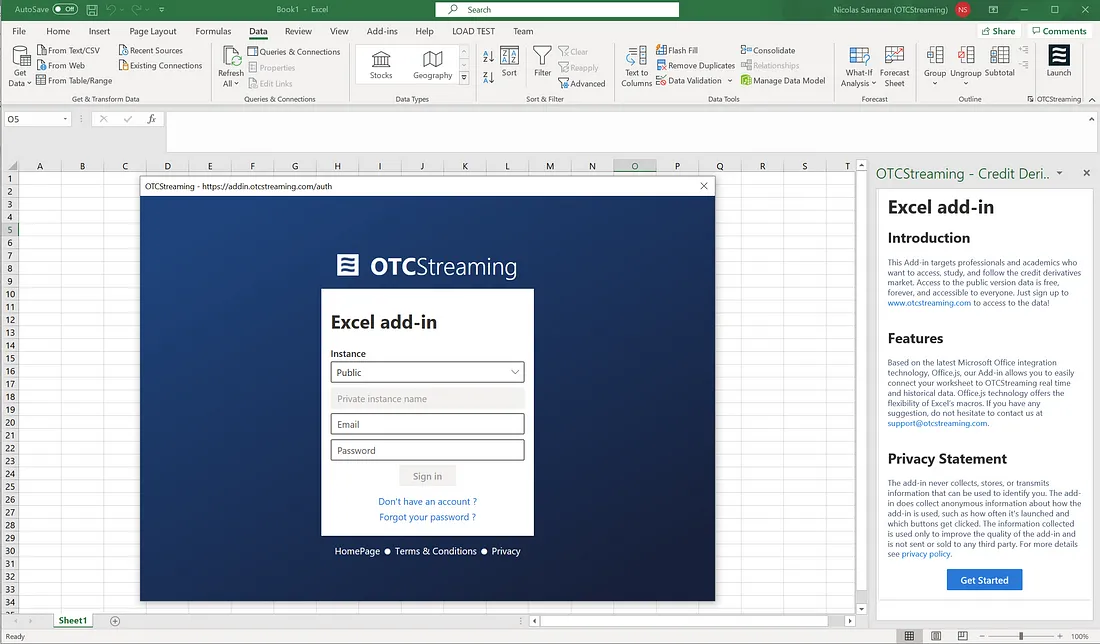Open the File tab
The height and width of the screenshot is (644, 1100).
point(19,31)
